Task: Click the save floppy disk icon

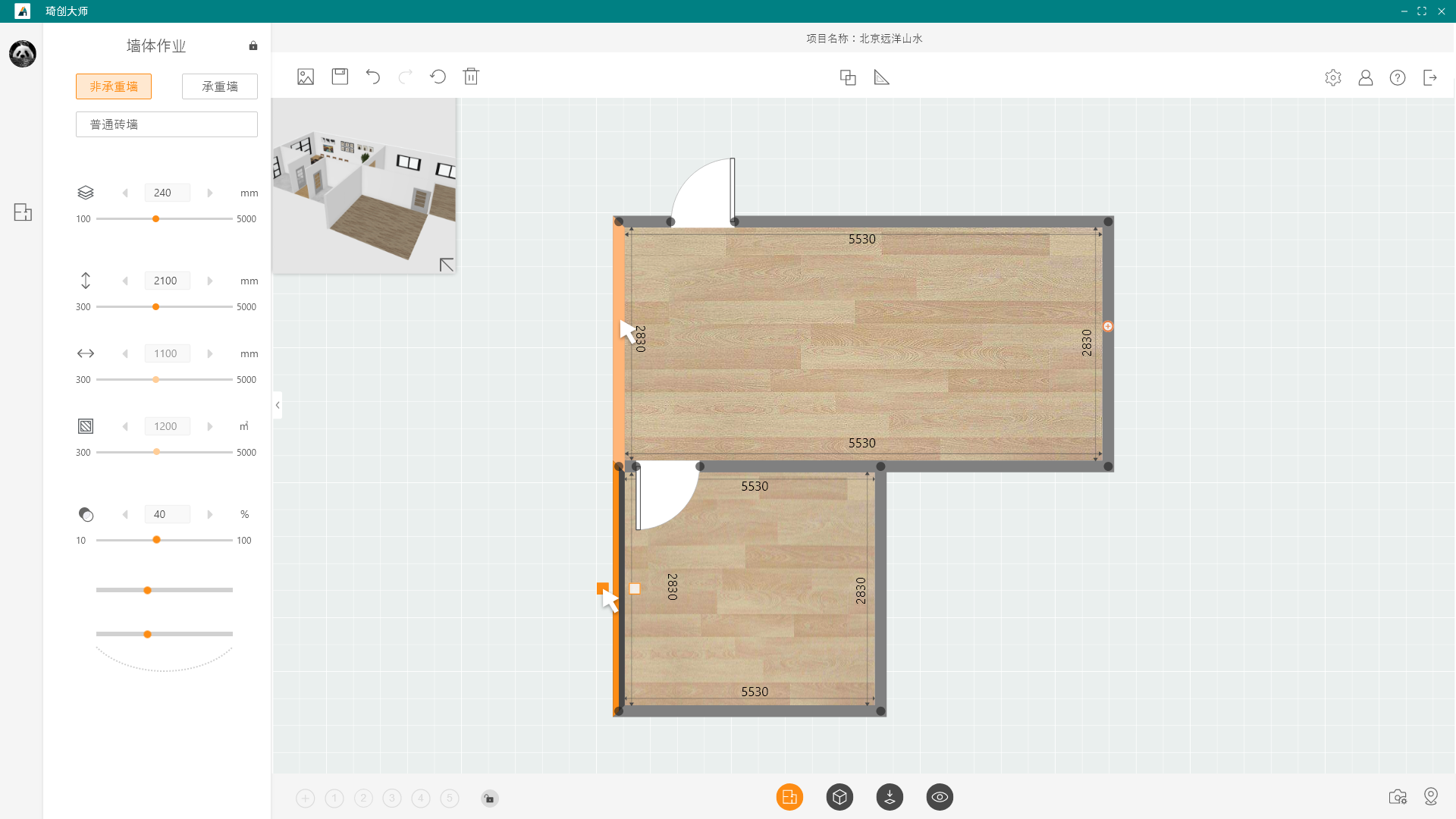Action: tap(340, 77)
